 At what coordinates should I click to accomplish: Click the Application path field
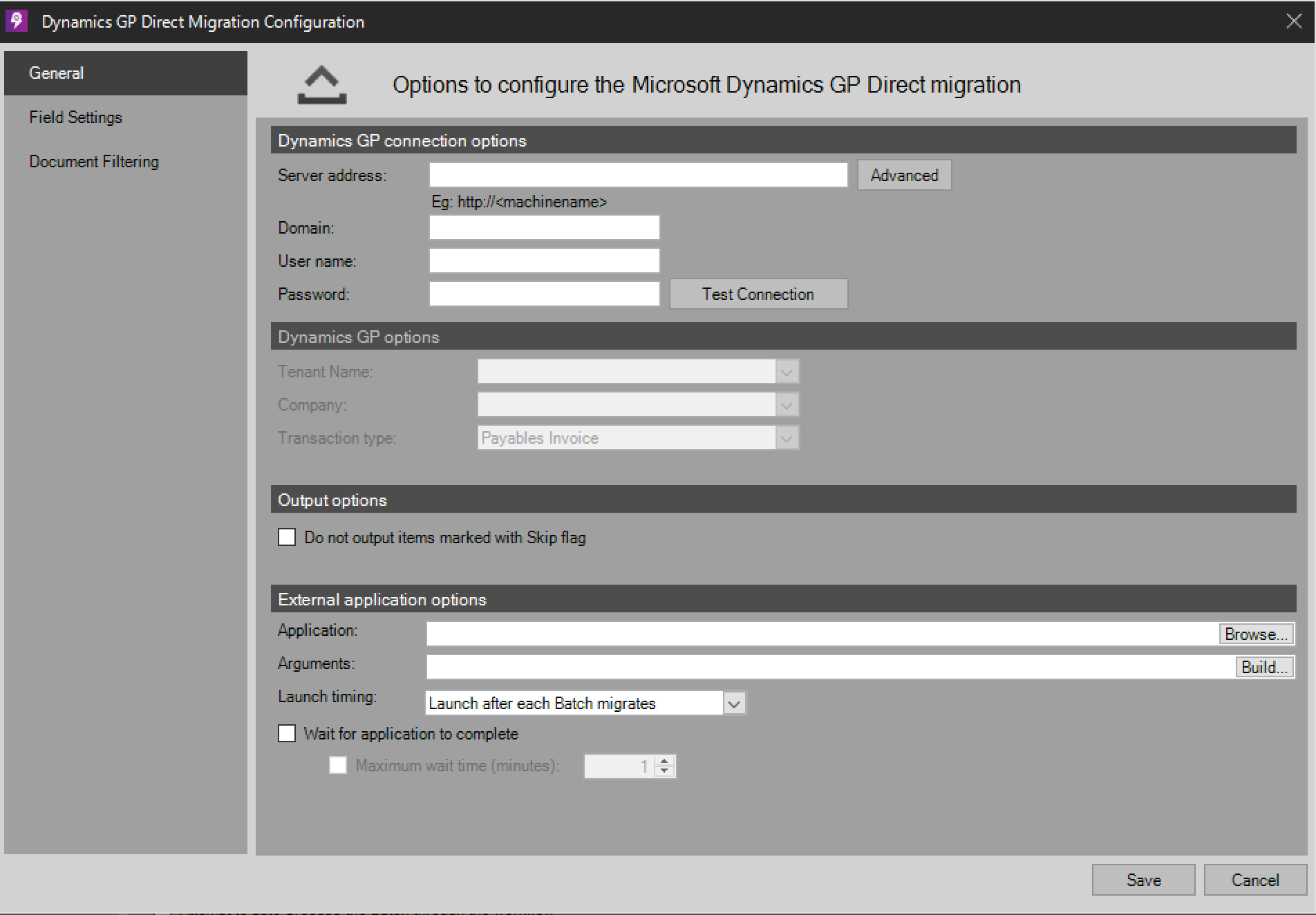click(x=822, y=634)
